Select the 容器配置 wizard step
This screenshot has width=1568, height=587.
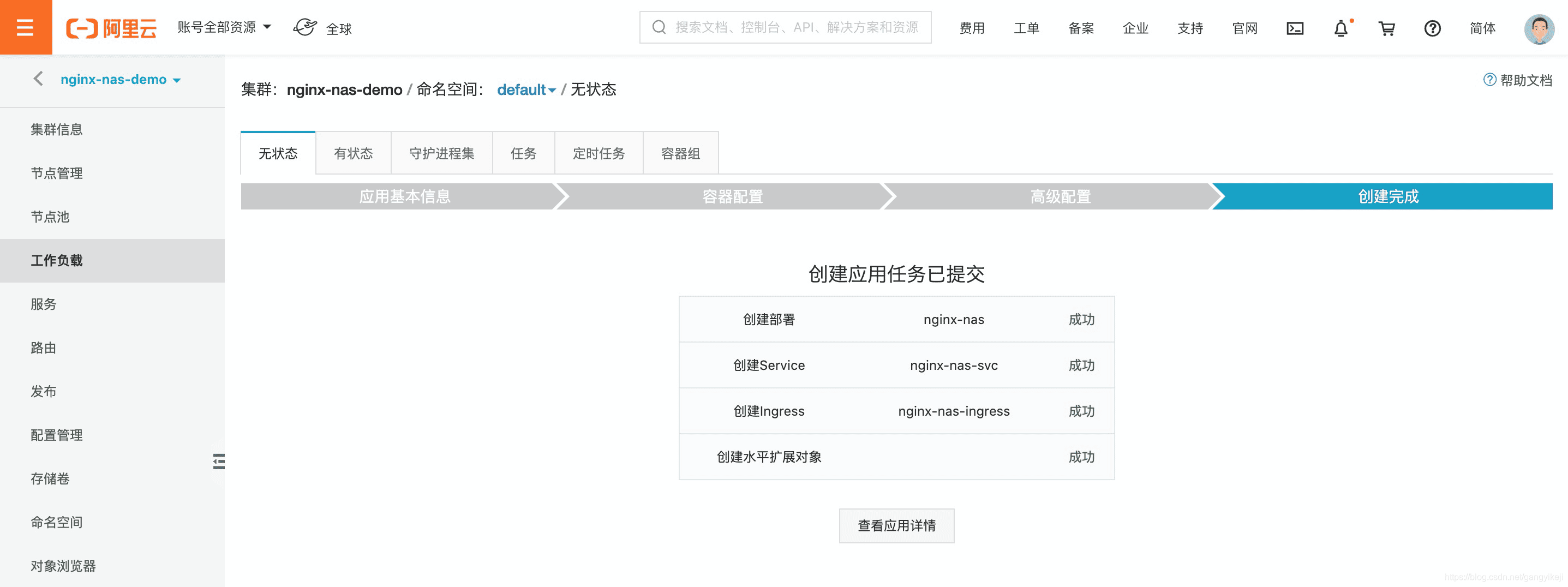pos(732,197)
